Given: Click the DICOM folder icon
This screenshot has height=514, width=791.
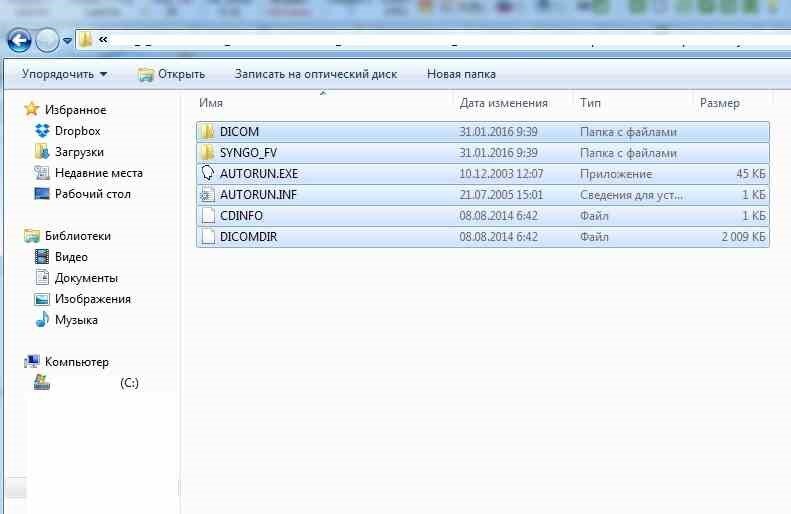Looking at the screenshot, I should [207, 132].
